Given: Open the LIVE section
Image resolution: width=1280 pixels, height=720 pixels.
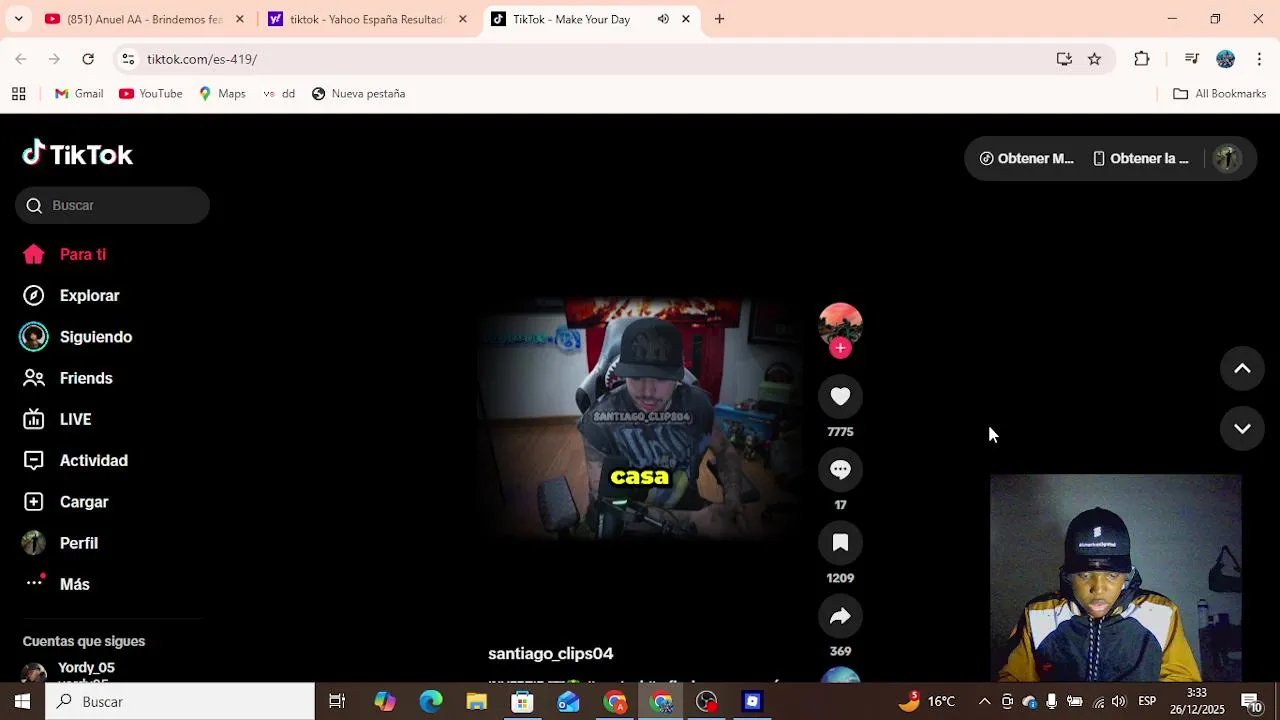Looking at the screenshot, I should click(57, 419).
